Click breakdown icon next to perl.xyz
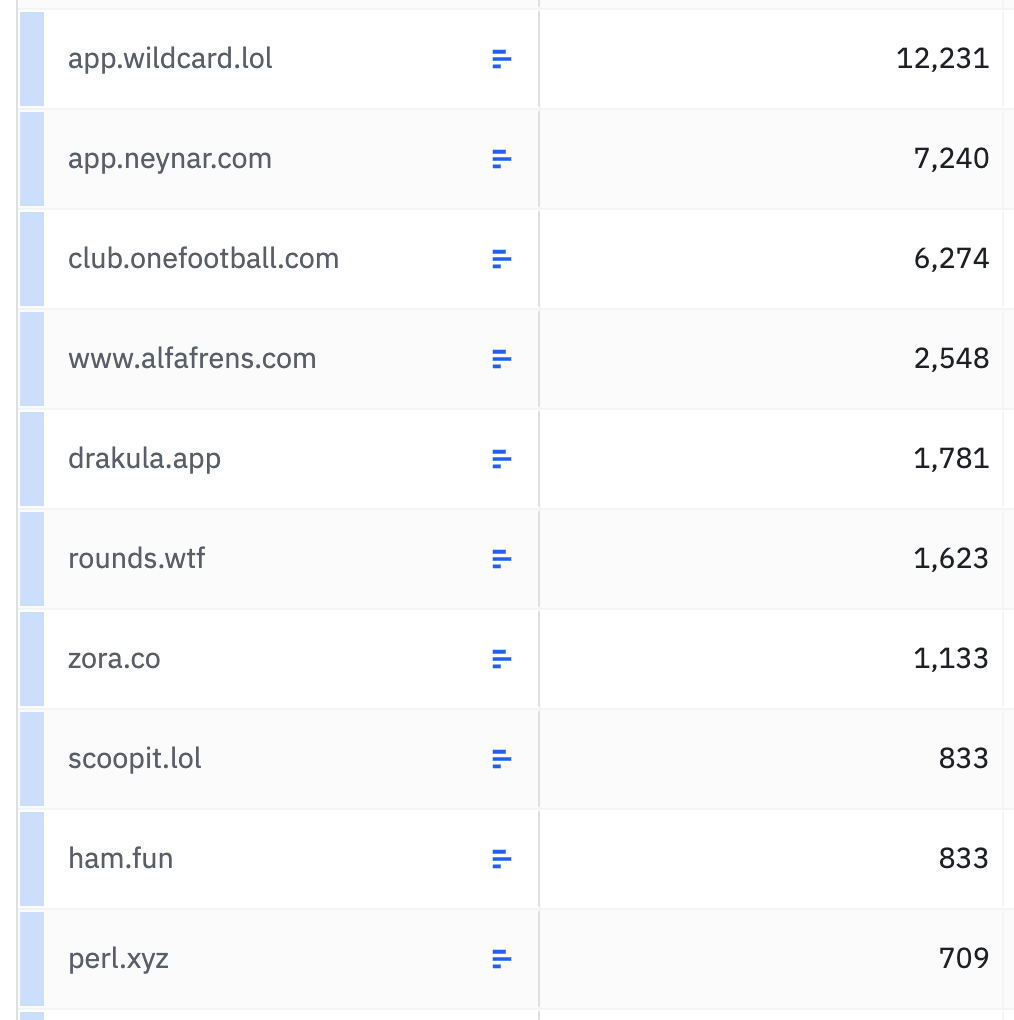1014x1020 pixels. click(x=502, y=959)
